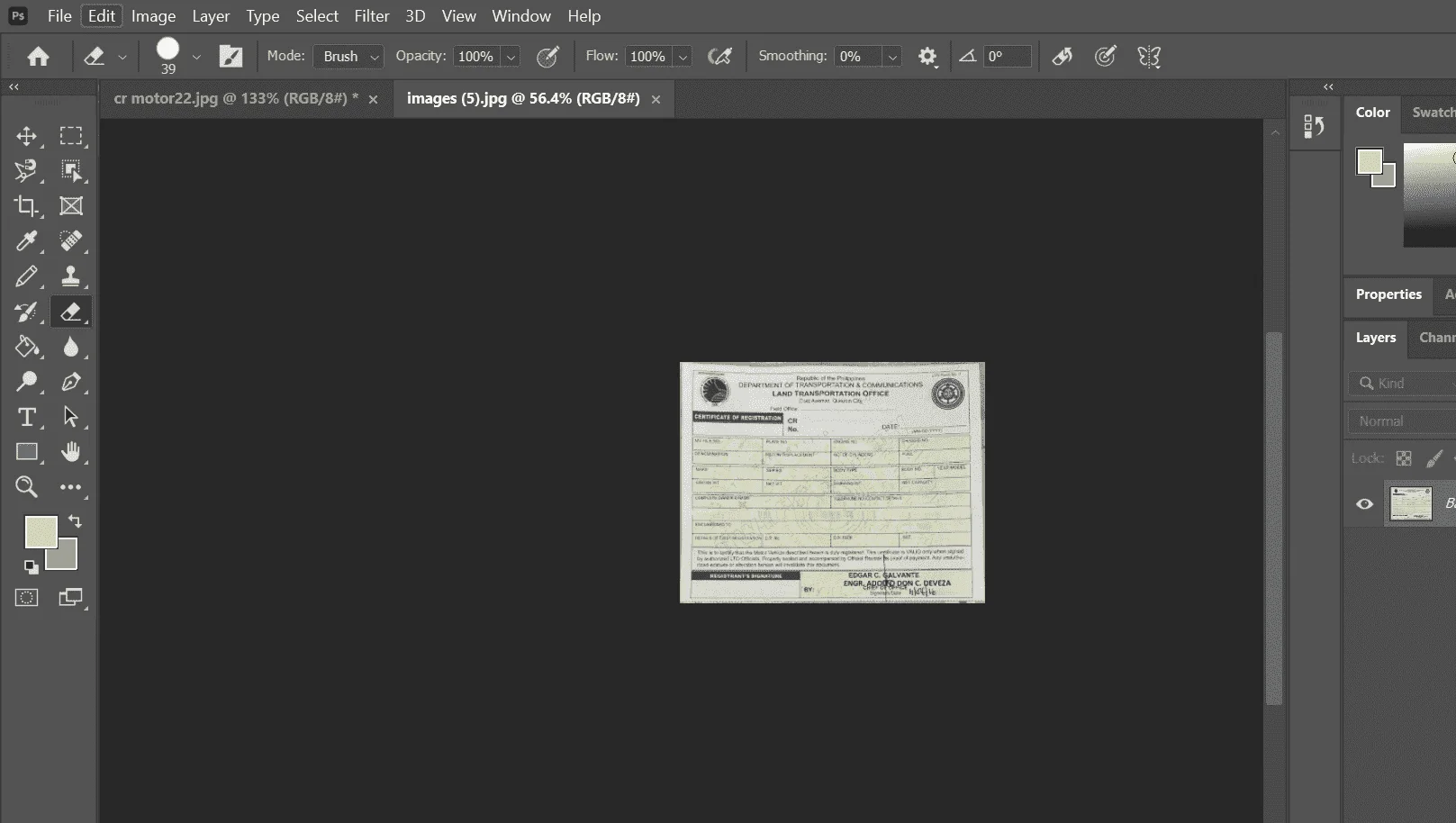
Task: Switch to the Swatches panel tab
Action: pyautogui.click(x=1433, y=113)
